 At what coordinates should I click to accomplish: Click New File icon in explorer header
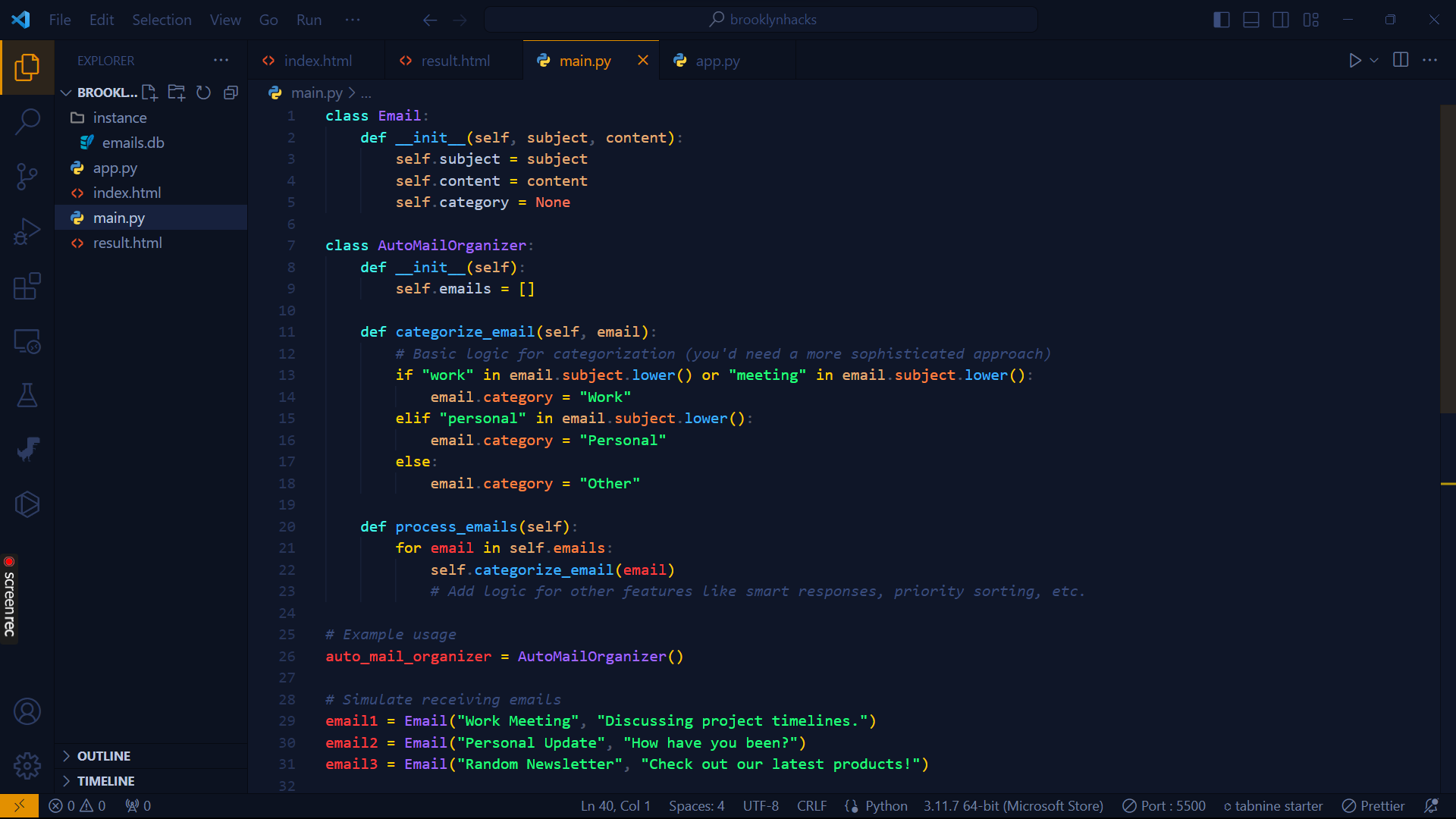point(149,93)
